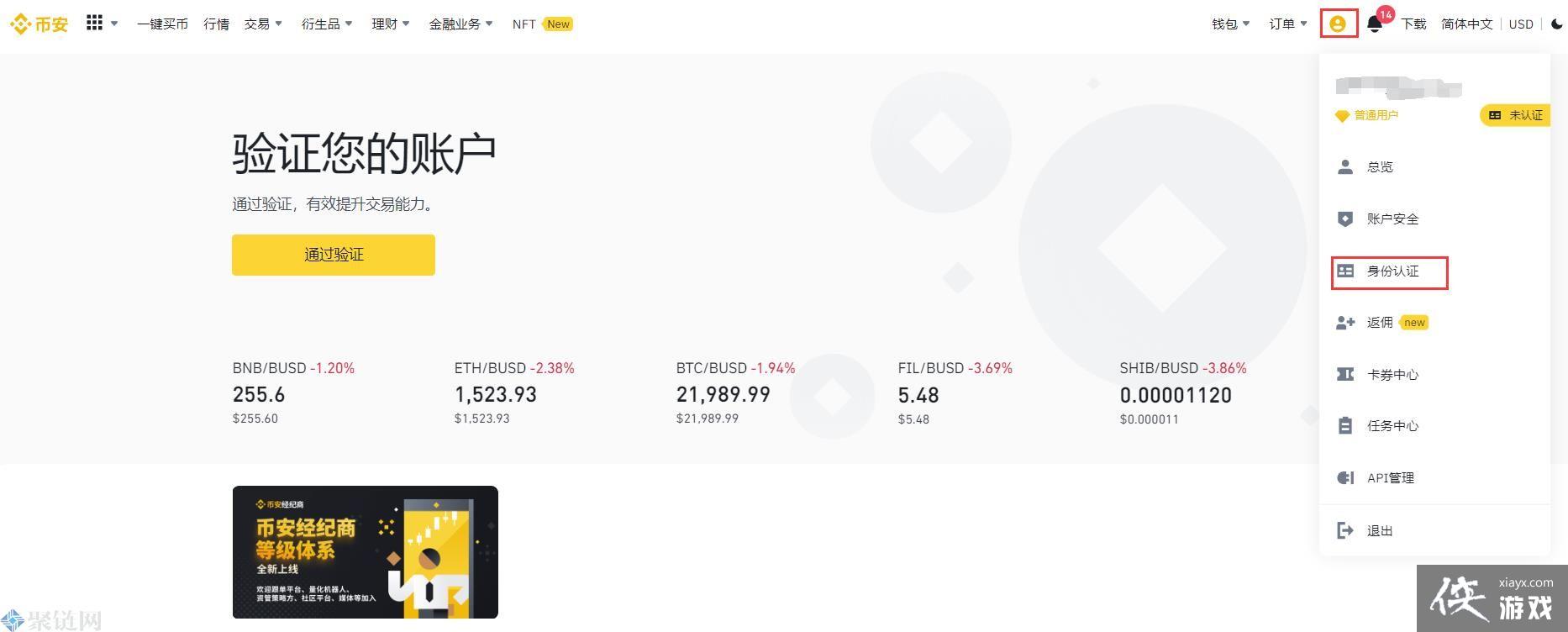
Task: Click the shield icon for 账户安全
Action: point(1346,219)
